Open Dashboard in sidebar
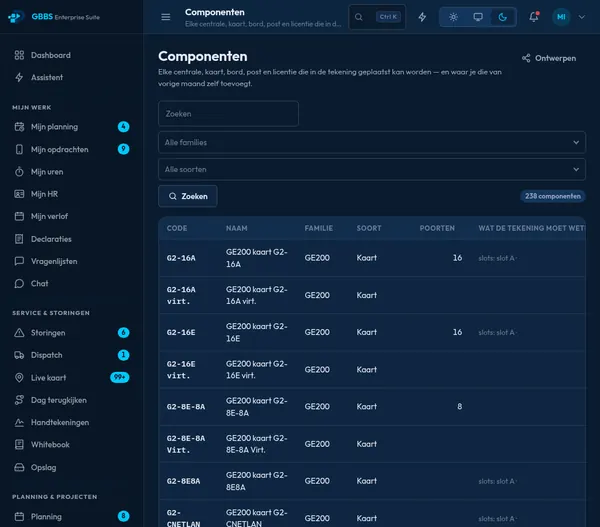 [x=72, y=55]
